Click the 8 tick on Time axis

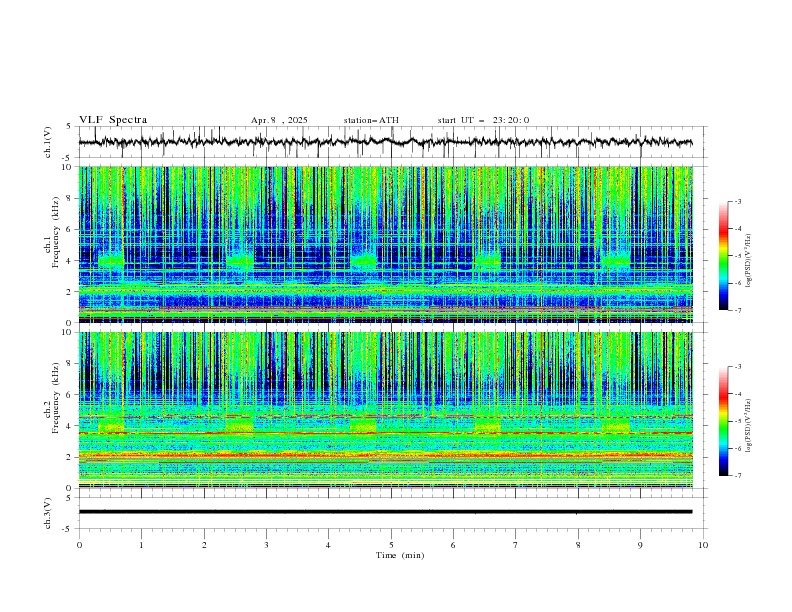[578, 545]
